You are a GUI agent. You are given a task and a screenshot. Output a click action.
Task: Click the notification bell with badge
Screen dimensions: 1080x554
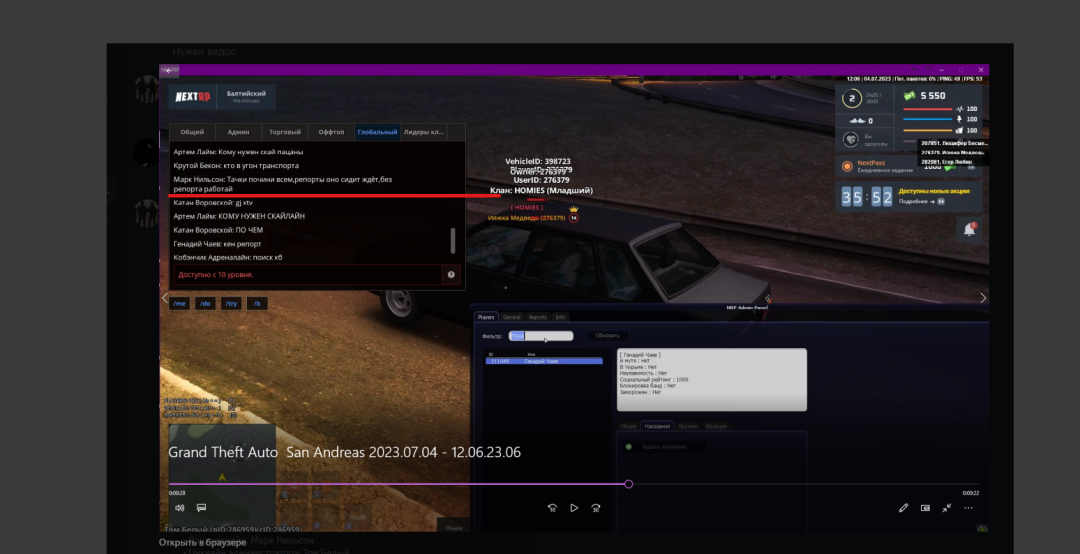click(969, 229)
